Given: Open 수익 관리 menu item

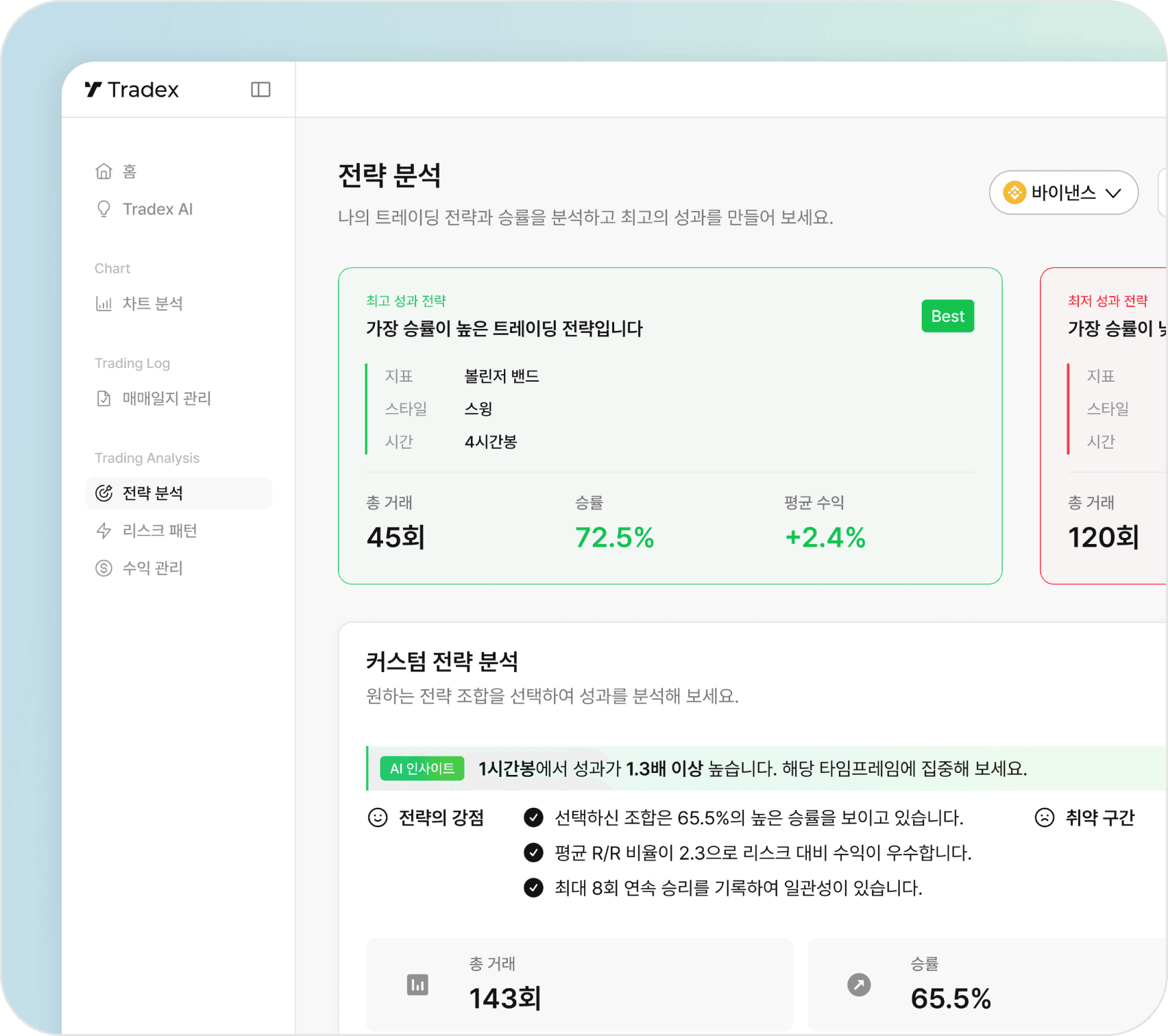Looking at the screenshot, I should coord(179,568).
